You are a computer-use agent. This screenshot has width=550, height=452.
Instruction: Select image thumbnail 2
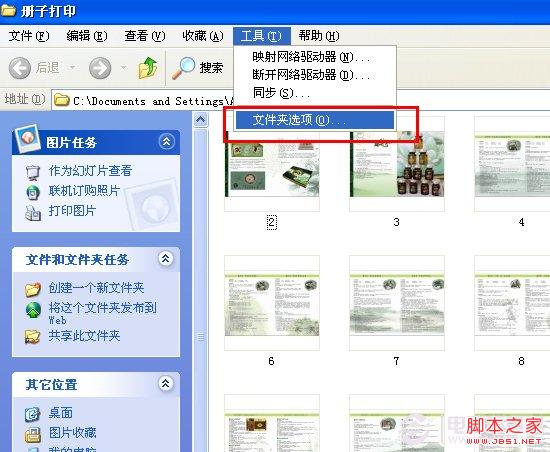pos(272,164)
